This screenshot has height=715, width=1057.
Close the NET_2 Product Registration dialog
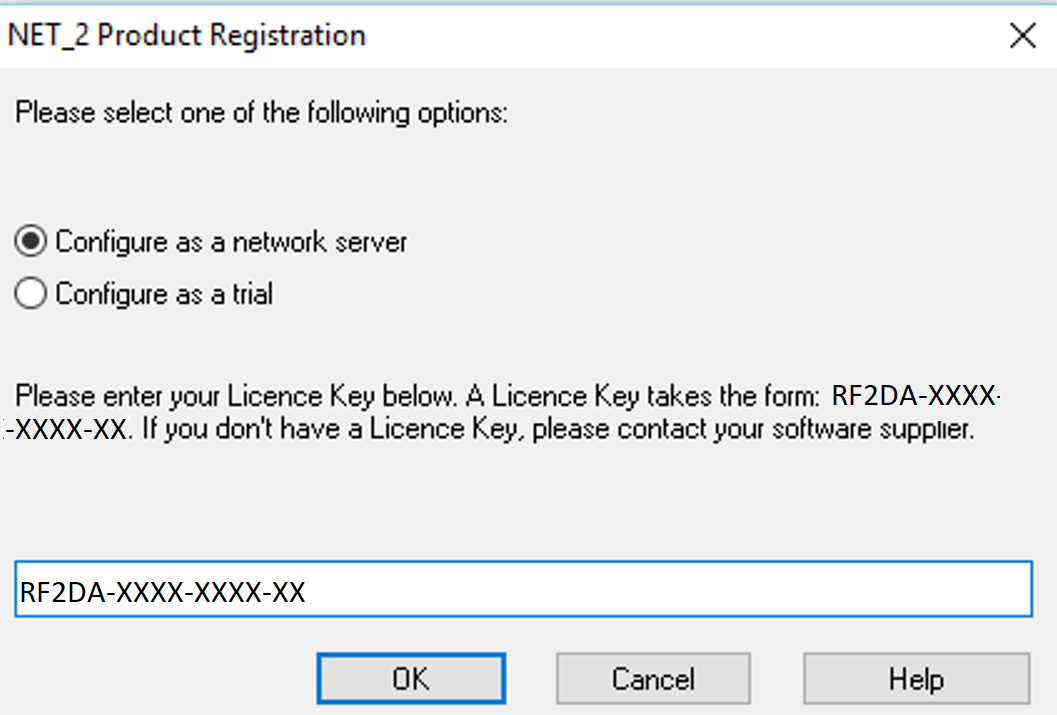pos(1022,35)
